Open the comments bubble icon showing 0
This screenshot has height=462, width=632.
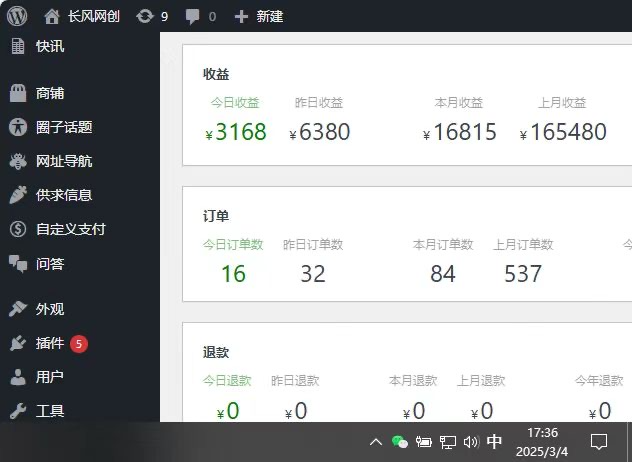pyautogui.click(x=192, y=17)
